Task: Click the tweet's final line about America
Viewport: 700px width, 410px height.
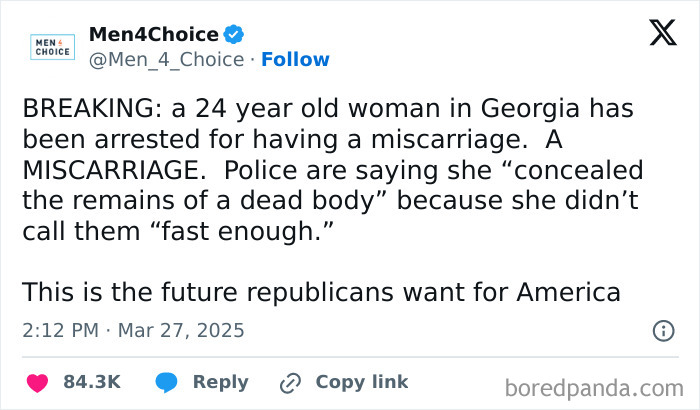Action: 321,292
